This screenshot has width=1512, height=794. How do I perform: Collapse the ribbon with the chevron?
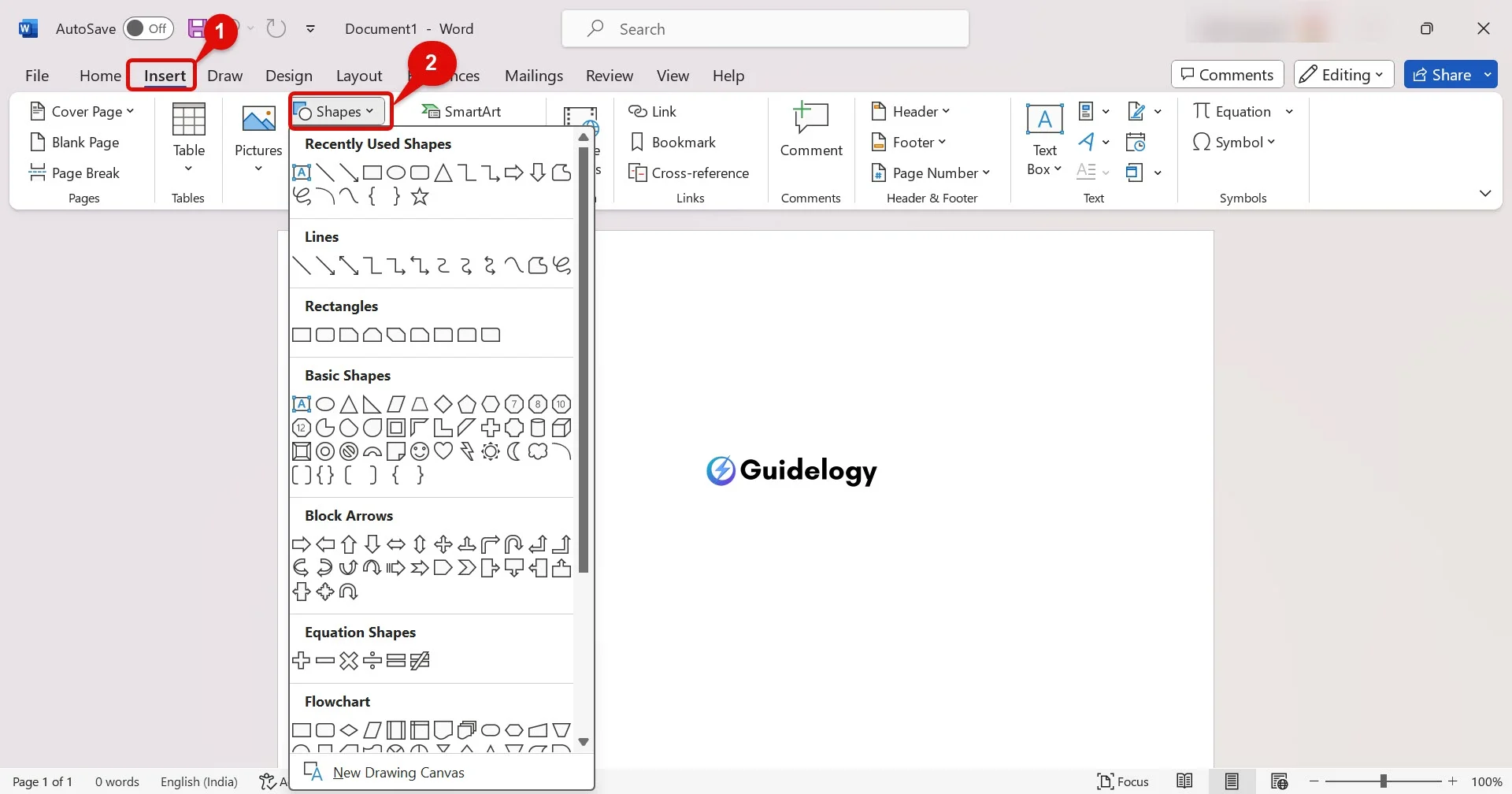pos(1485,193)
